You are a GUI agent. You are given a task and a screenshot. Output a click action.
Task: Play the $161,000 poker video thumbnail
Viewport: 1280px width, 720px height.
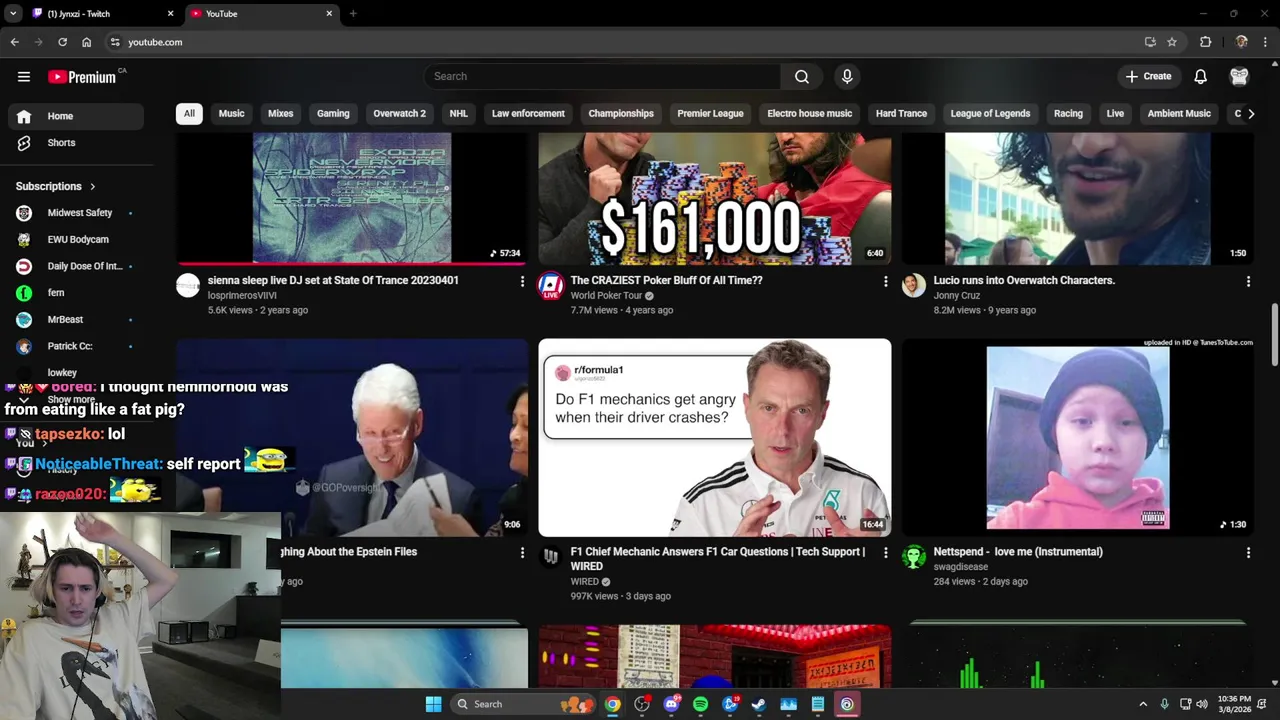714,199
